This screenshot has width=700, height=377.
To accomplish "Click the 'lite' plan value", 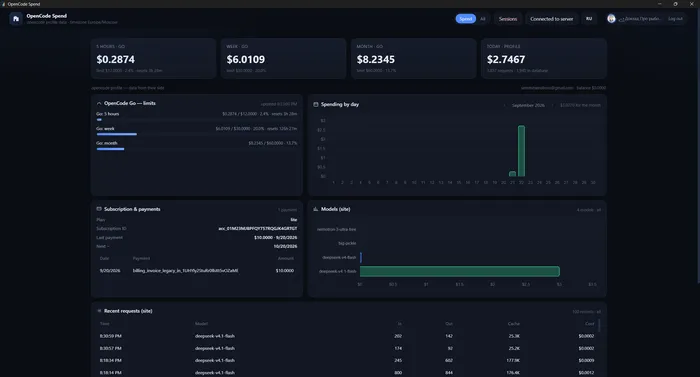I will click(294, 220).
